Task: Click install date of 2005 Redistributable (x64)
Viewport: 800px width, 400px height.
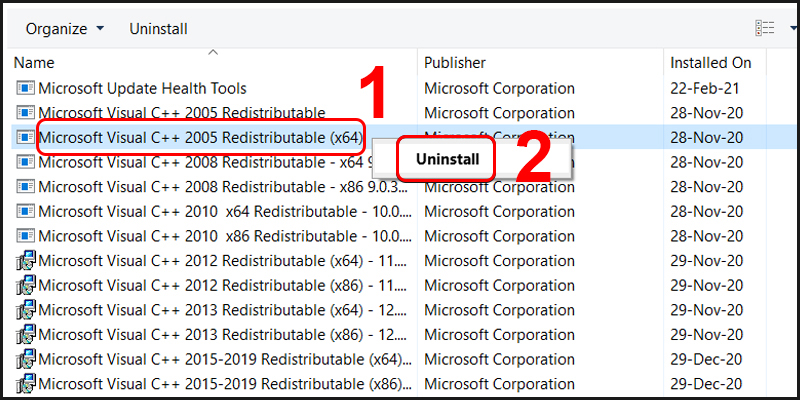Action: 707,138
